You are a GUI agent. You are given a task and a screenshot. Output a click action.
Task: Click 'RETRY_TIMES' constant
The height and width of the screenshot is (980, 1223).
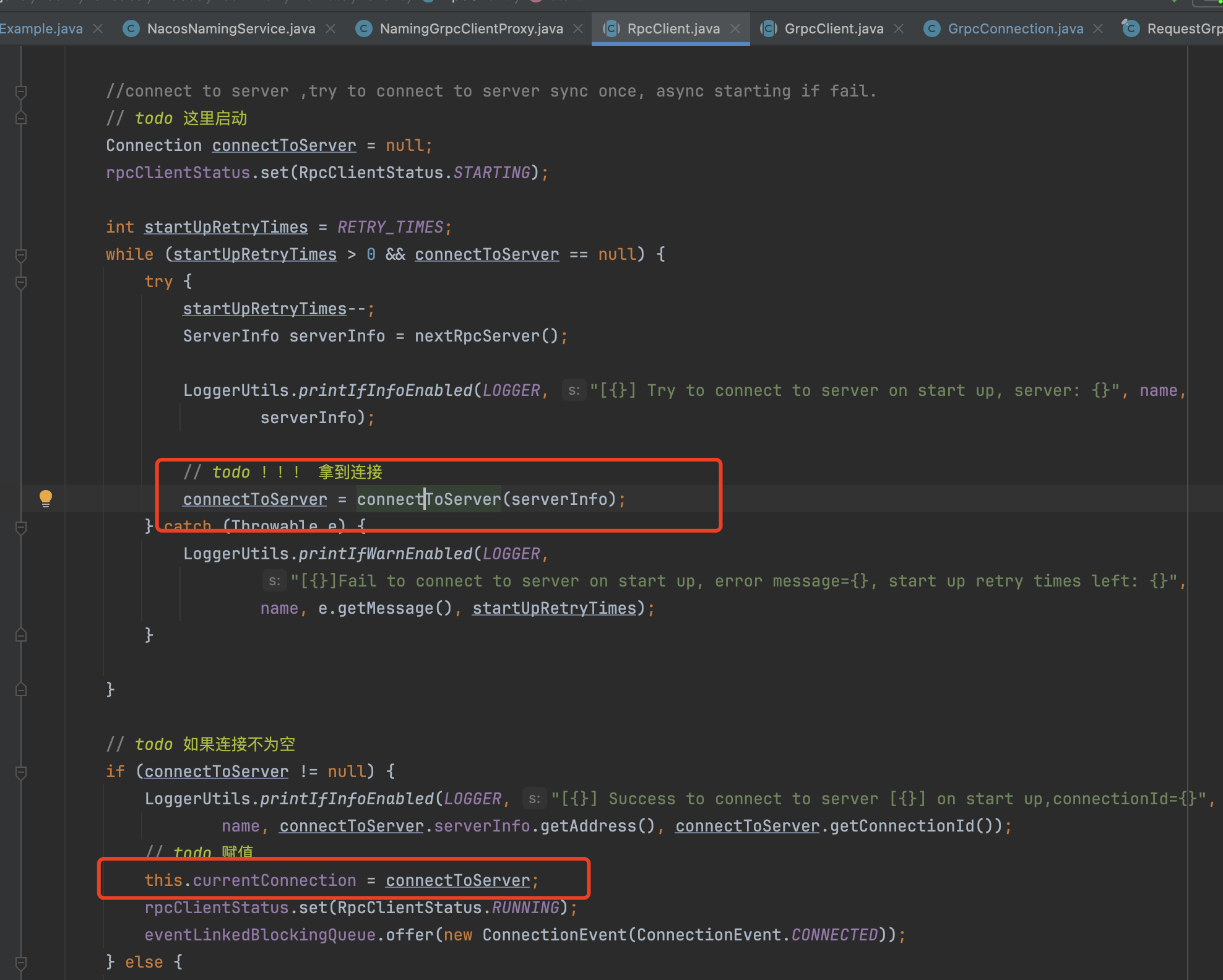click(x=391, y=227)
